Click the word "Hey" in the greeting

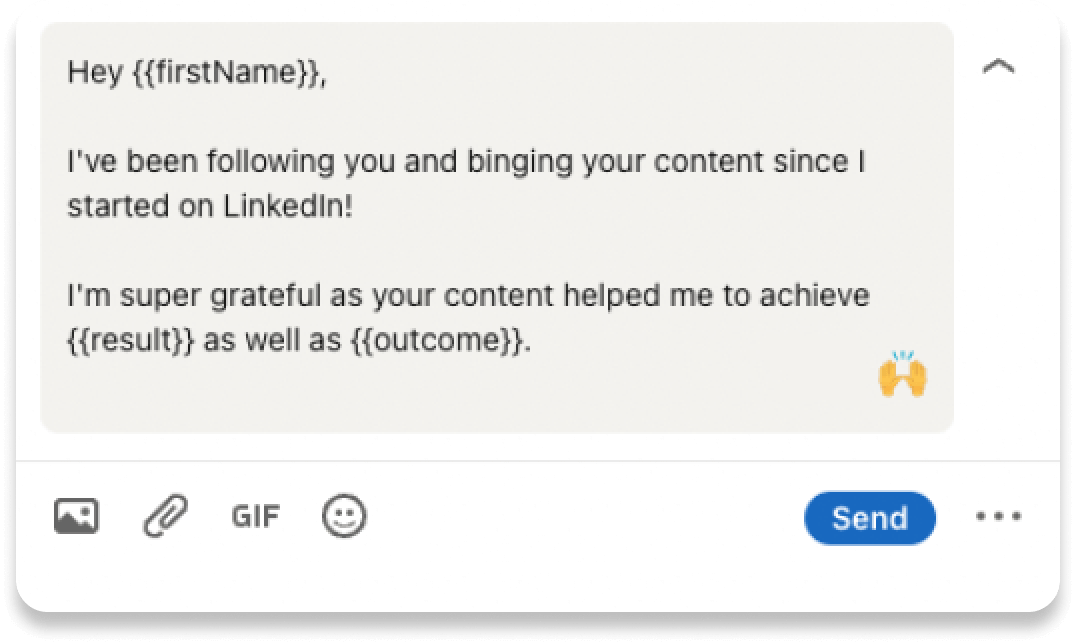[96, 73]
